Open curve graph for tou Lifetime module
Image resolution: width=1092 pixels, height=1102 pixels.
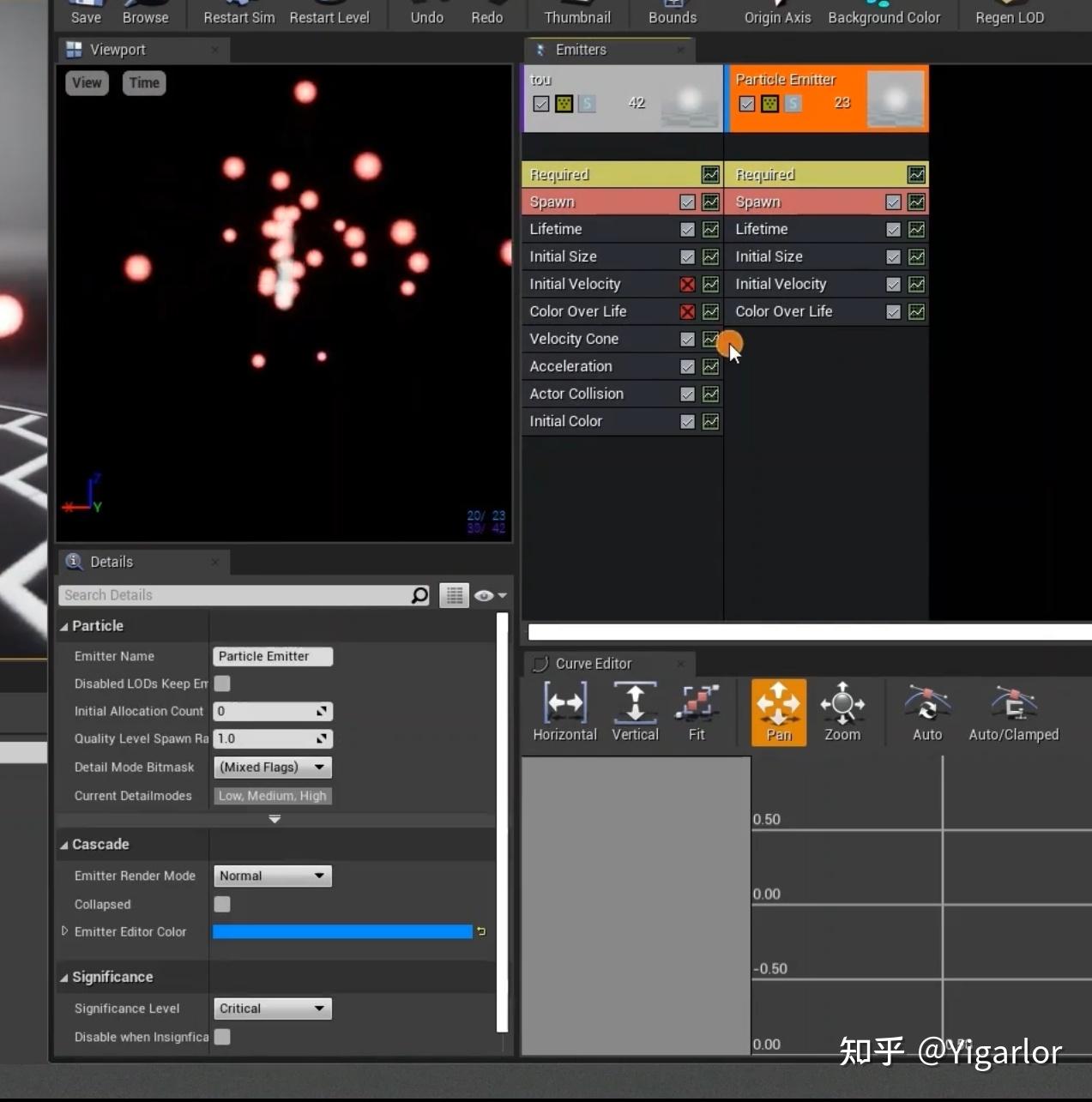coord(711,230)
